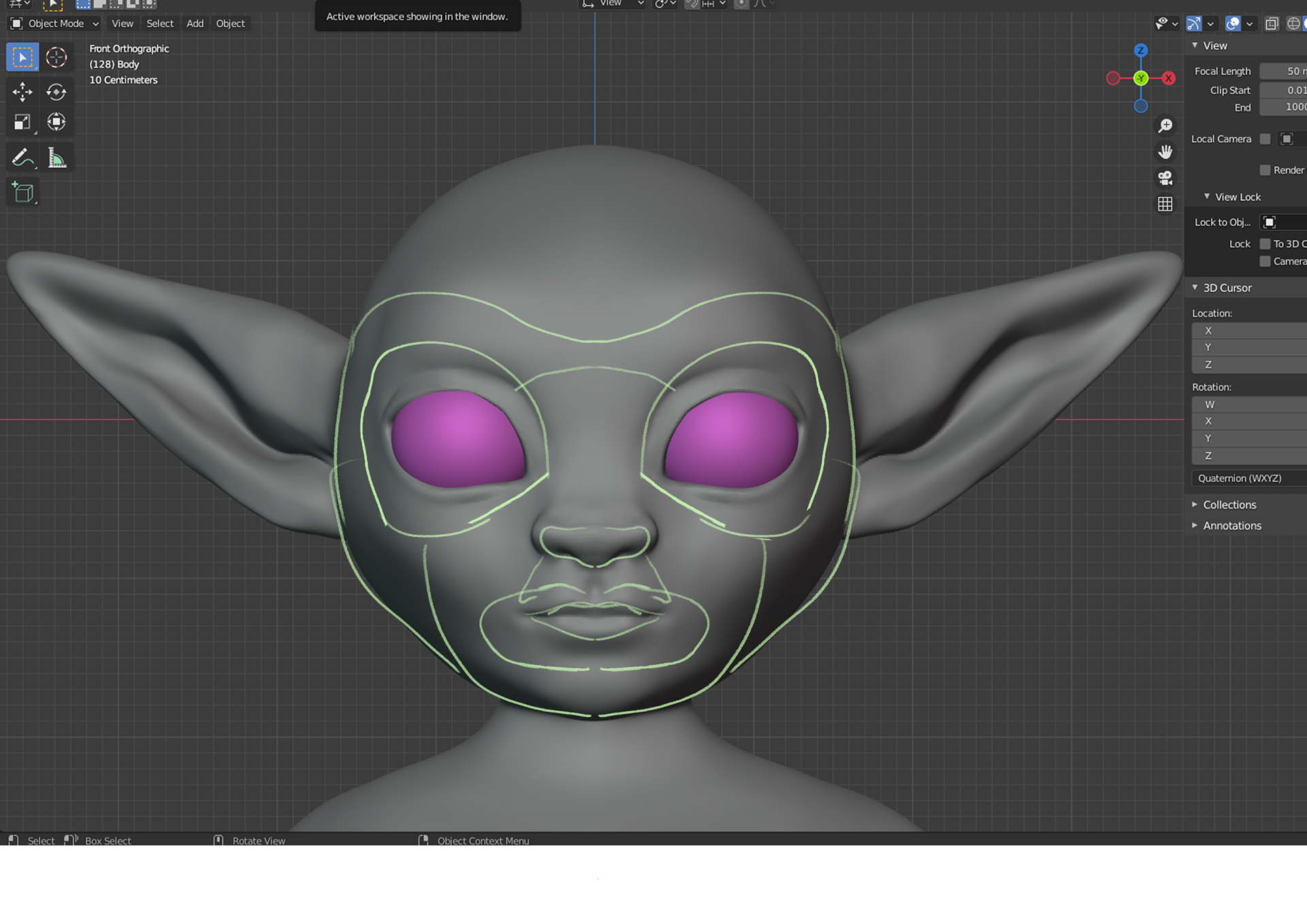Select the Rotate tool

tap(57, 92)
